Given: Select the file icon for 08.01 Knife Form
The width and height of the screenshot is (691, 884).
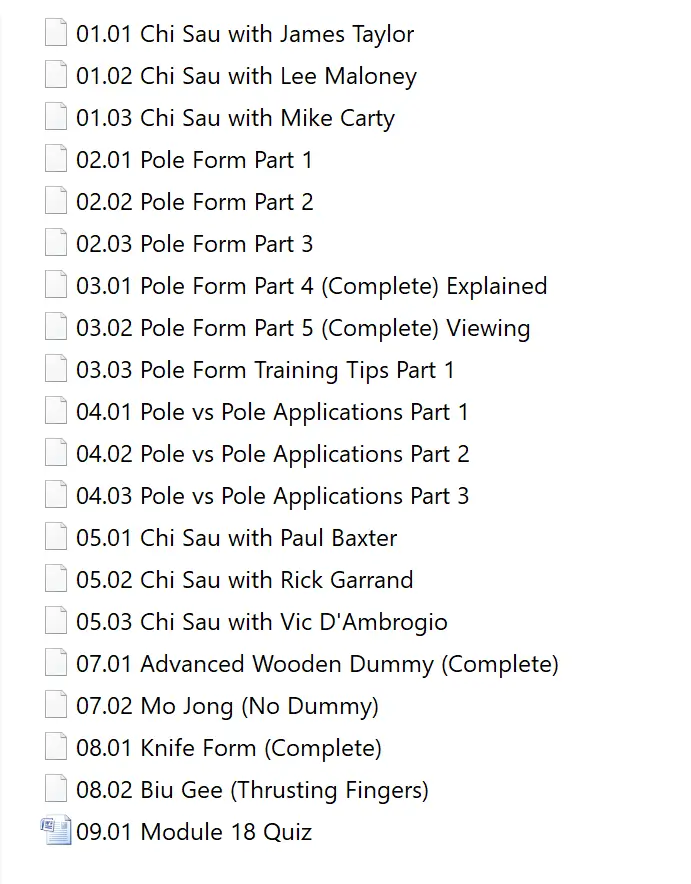Looking at the screenshot, I should coord(56,748).
